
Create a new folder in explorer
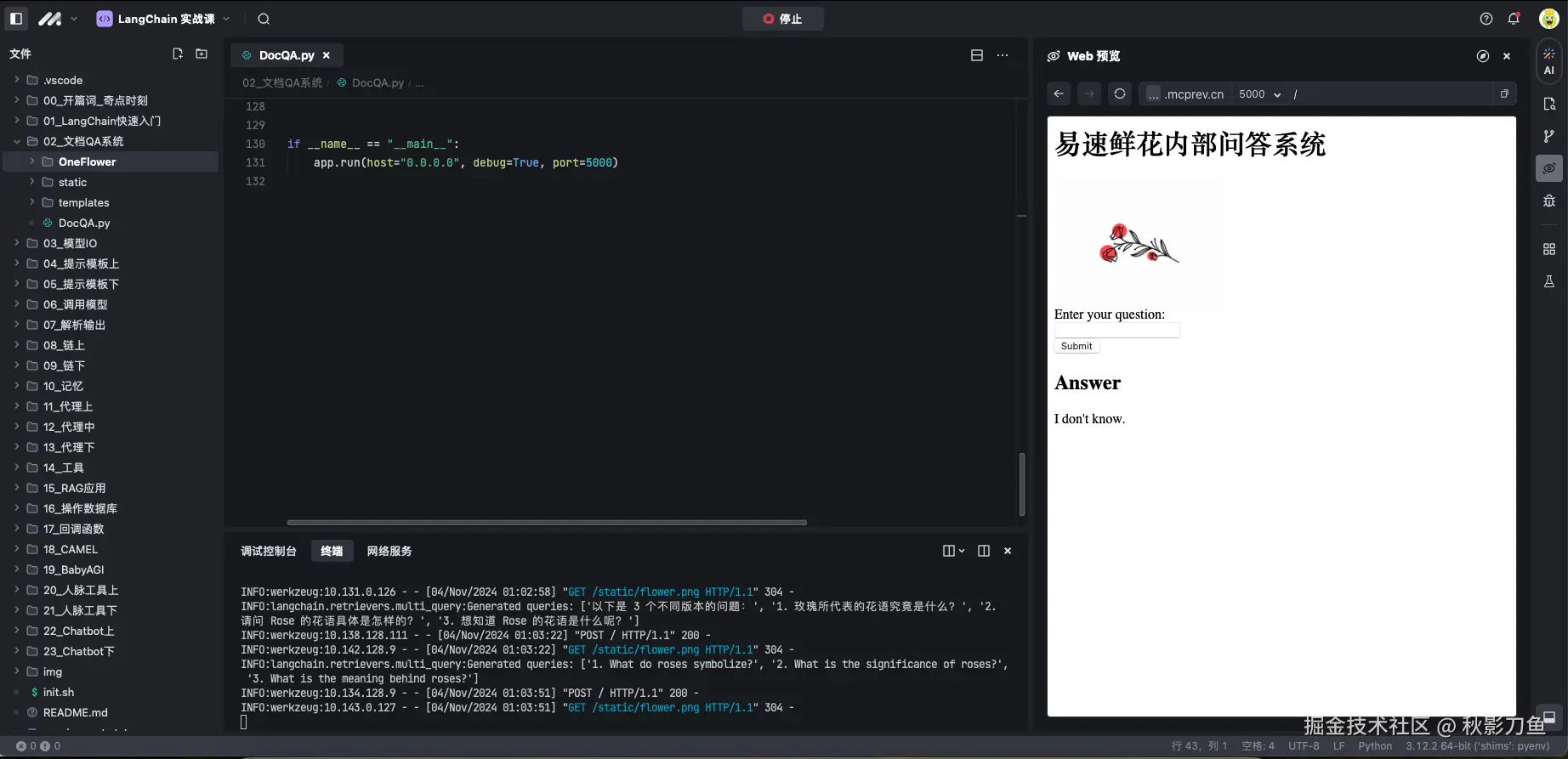tap(202, 54)
